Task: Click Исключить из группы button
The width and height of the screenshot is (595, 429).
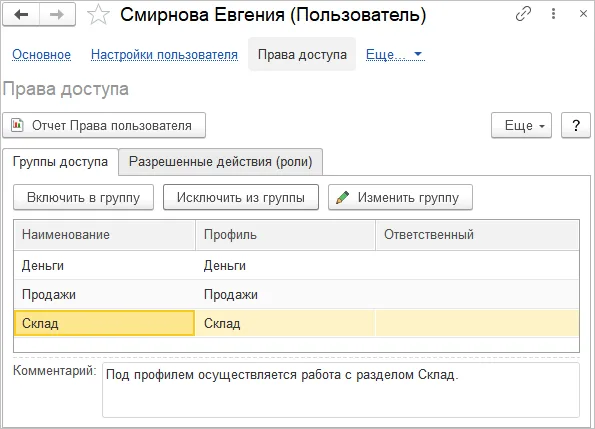Action: [x=241, y=197]
